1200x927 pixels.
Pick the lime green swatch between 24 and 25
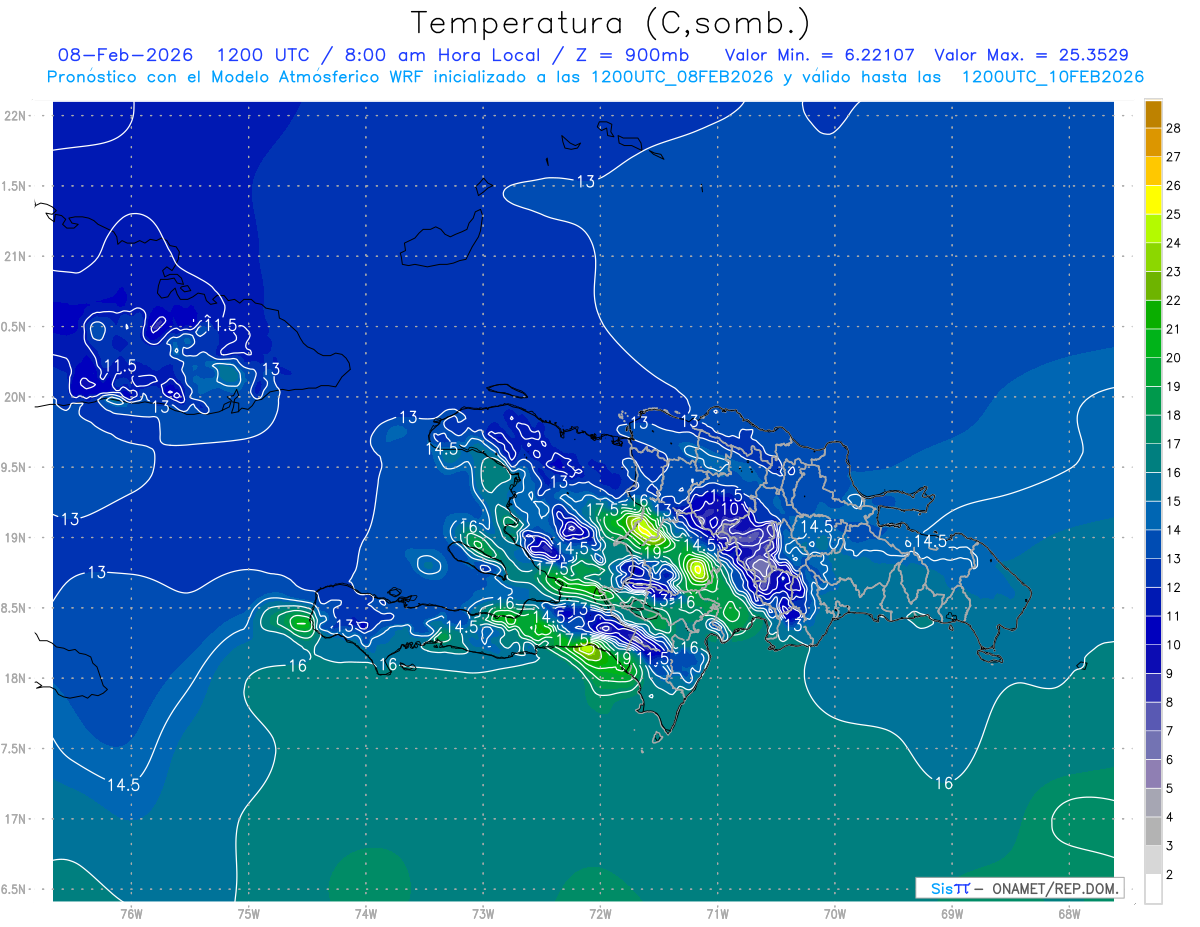(1154, 229)
